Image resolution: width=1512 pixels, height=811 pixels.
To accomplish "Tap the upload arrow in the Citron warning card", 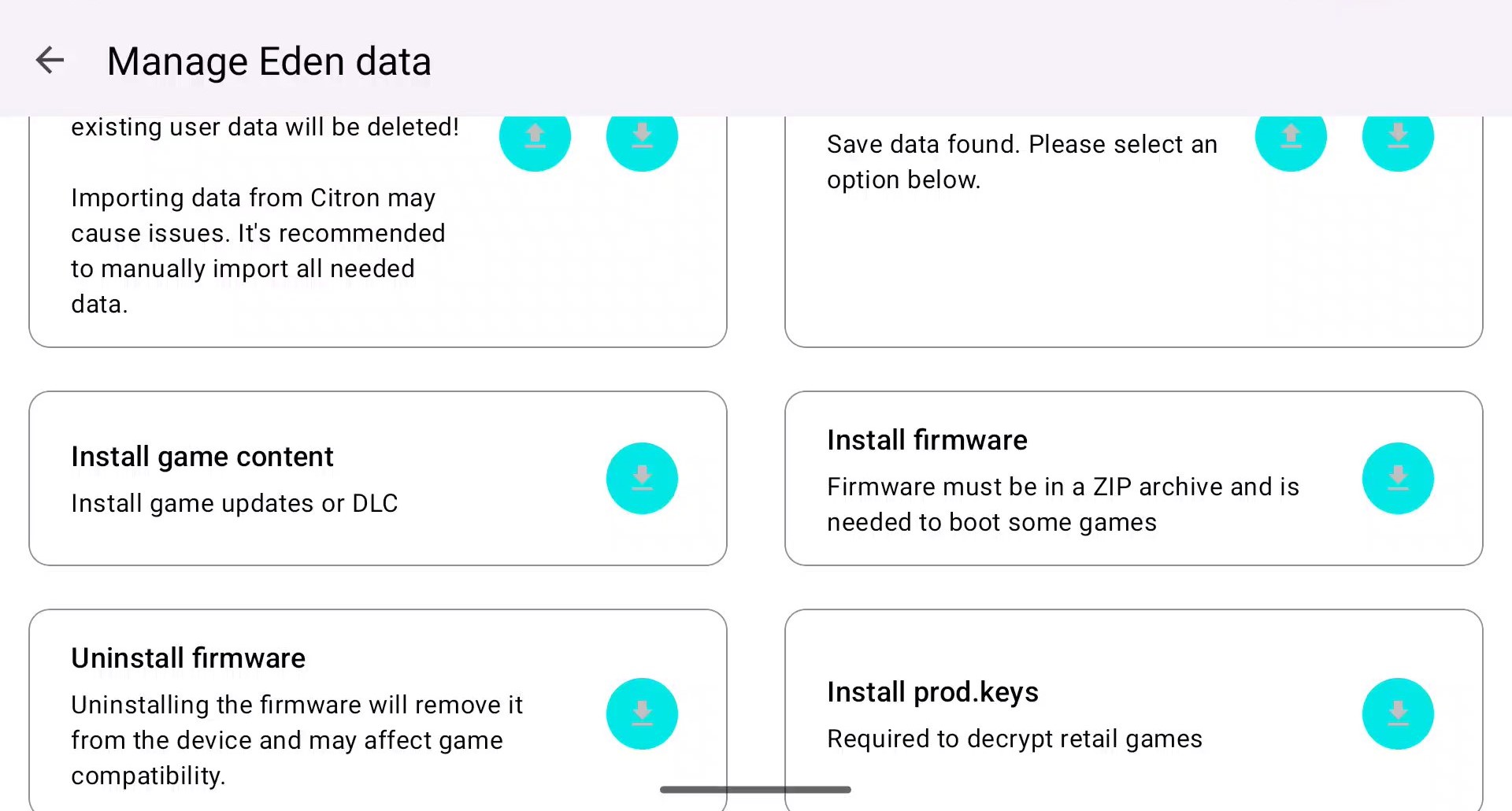I will click(x=535, y=138).
